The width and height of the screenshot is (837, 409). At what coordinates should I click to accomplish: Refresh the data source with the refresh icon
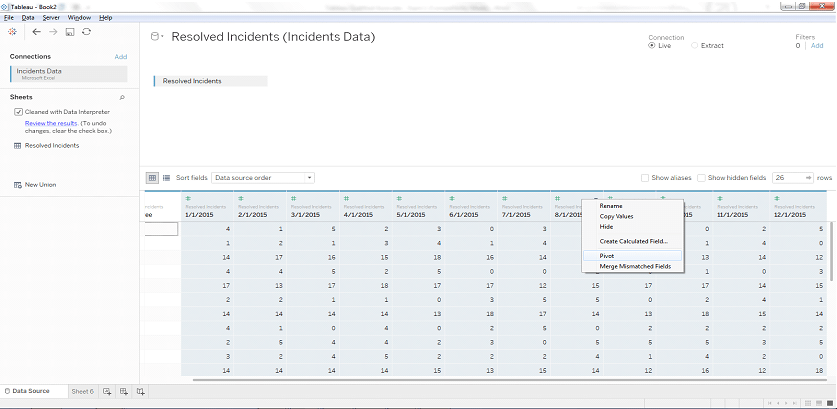tap(87, 32)
